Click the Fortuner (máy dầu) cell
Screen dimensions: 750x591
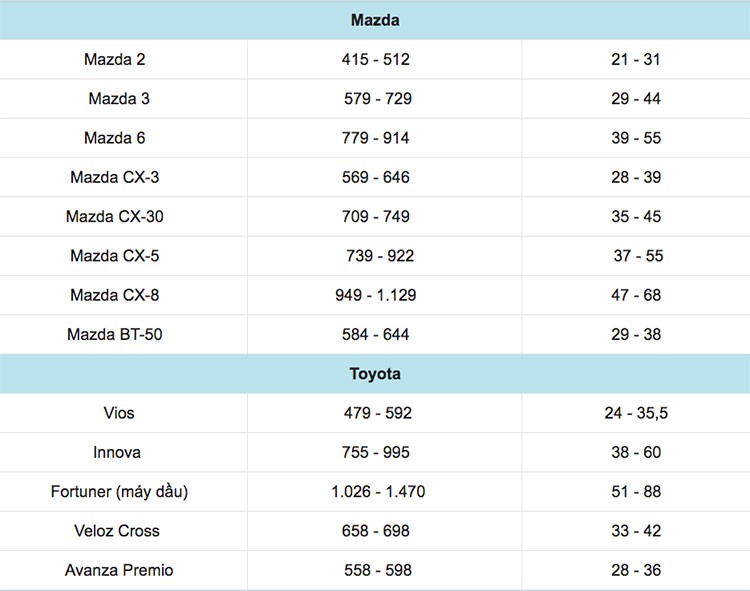point(119,492)
